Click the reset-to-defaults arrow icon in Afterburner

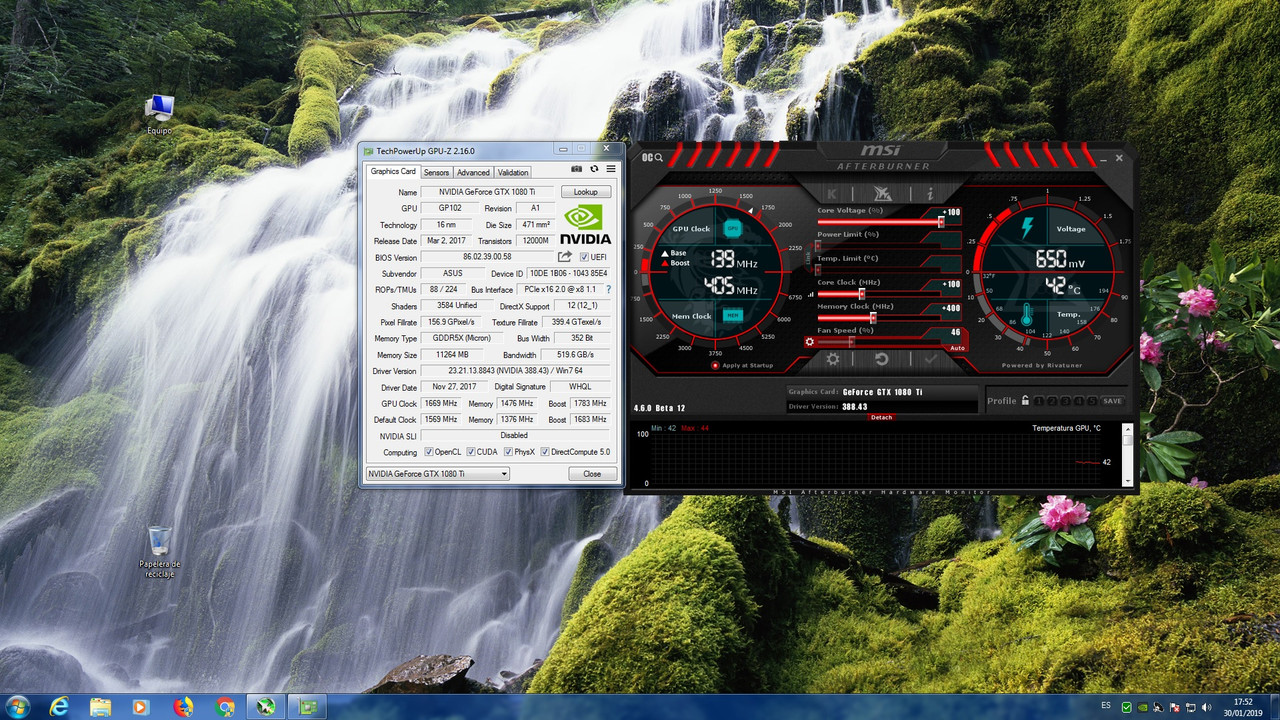click(x=882, y=359)
